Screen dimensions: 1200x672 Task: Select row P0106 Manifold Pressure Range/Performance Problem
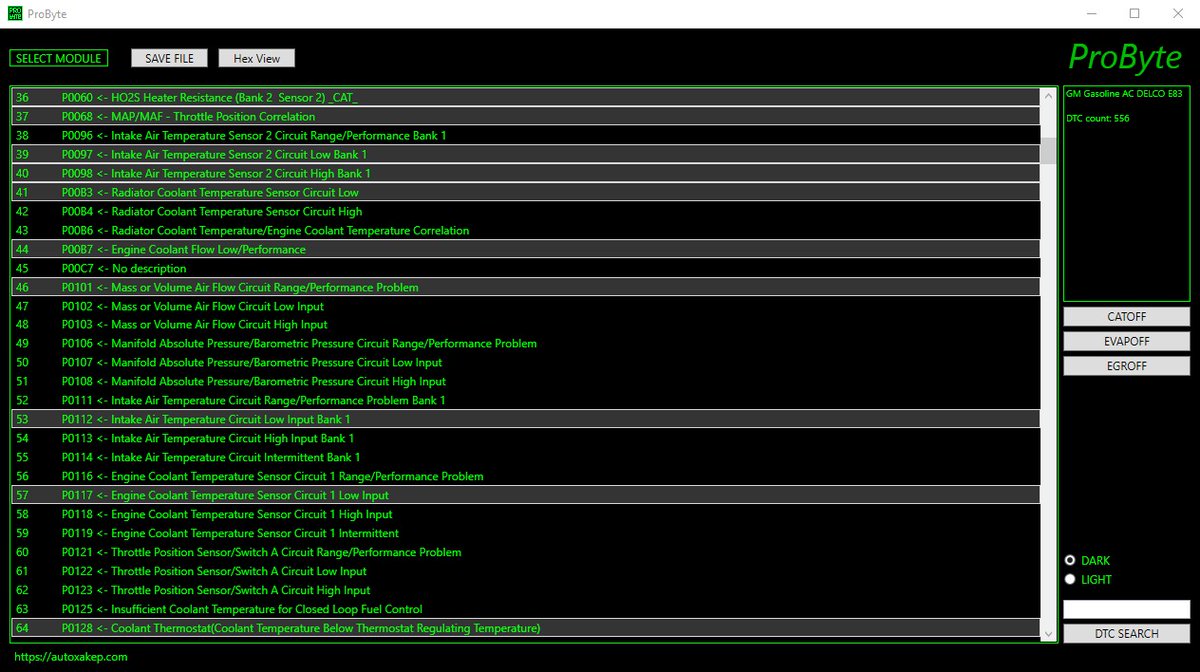526,343
